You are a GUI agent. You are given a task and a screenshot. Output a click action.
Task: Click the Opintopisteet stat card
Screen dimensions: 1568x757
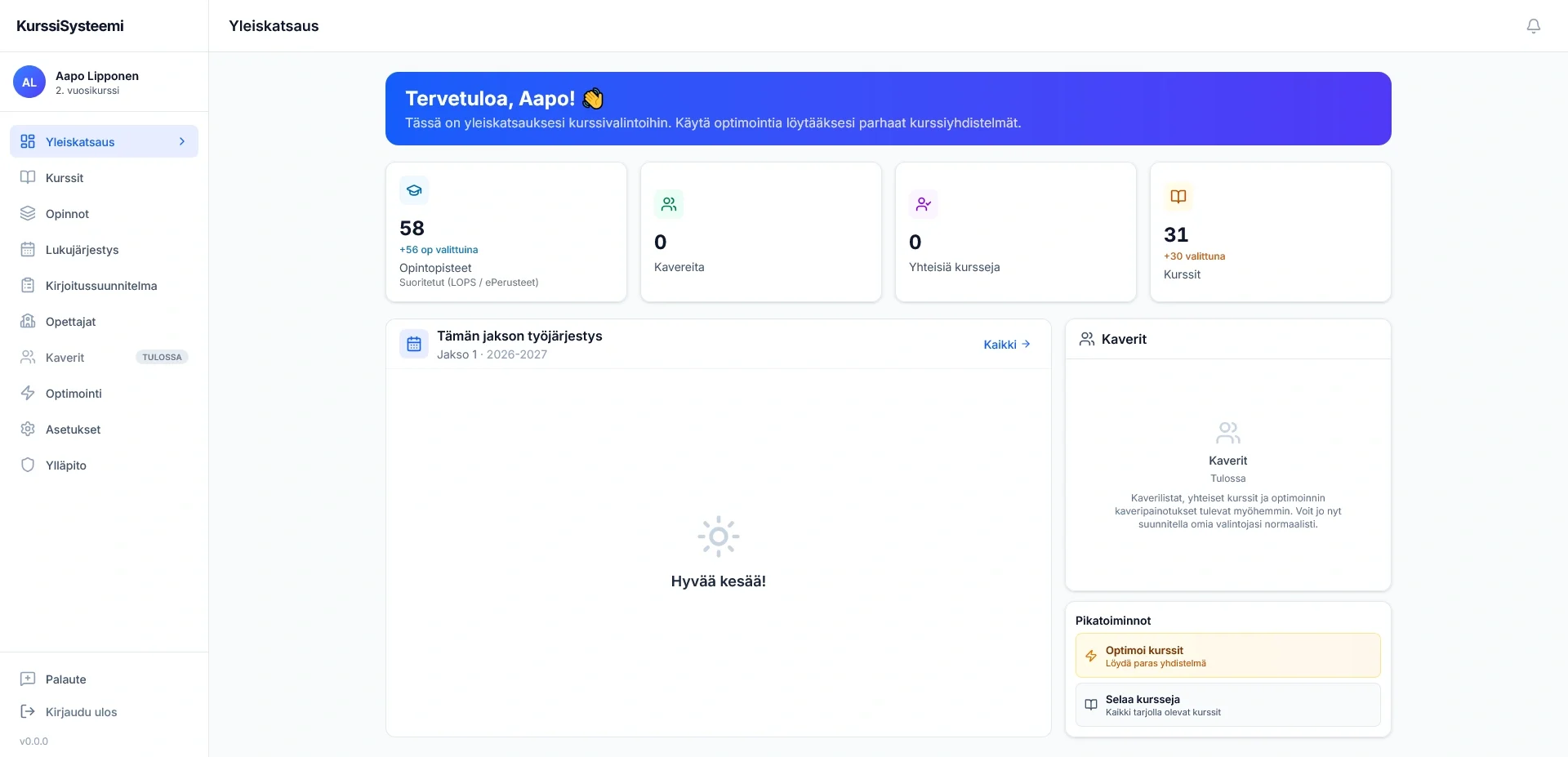tap(506, 232)
